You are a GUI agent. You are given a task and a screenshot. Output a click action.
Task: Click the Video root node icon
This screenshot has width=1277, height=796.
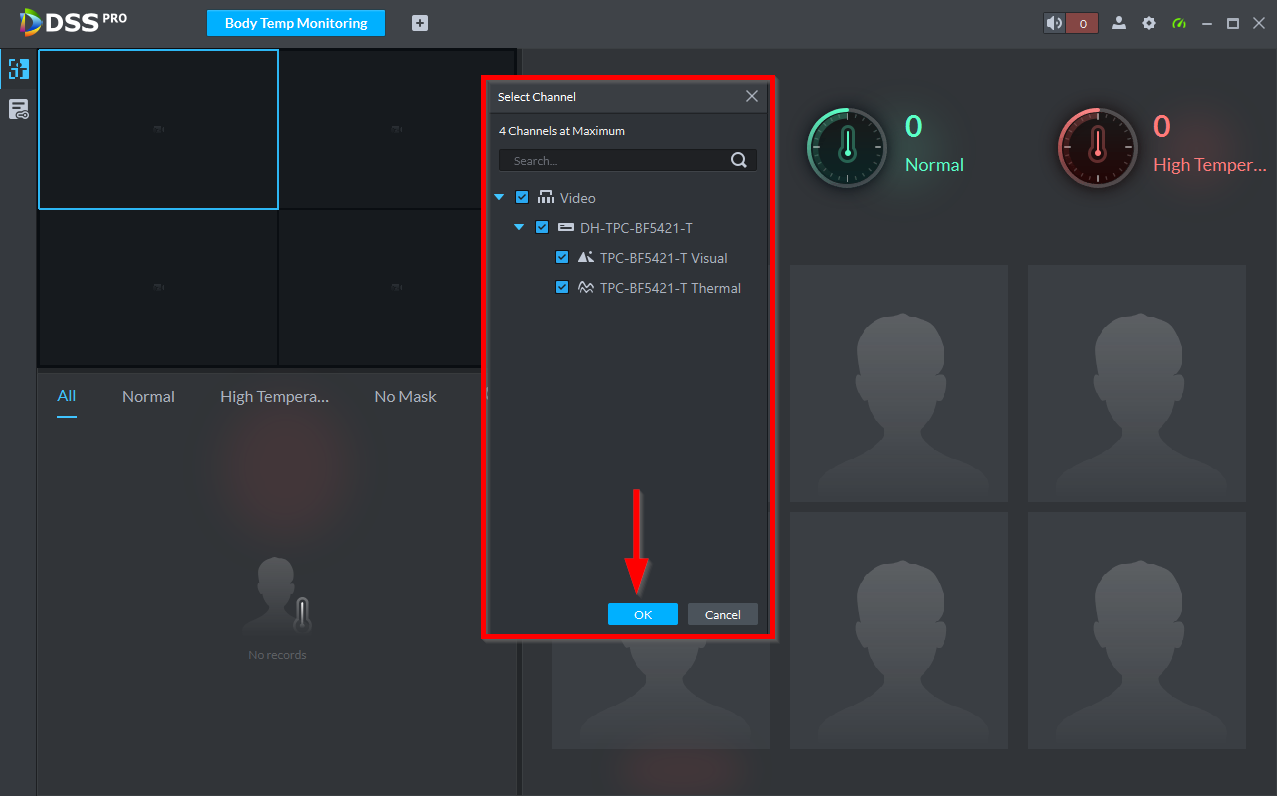point(546,197)
